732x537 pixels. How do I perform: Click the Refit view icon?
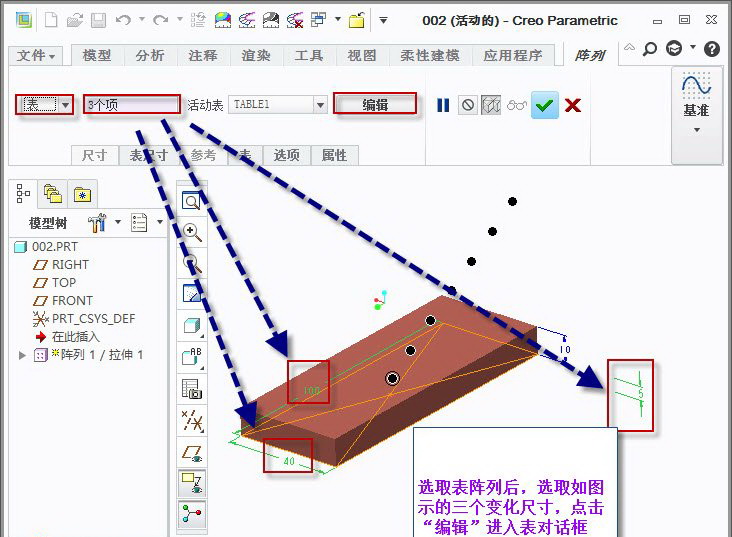pos(191,201)
